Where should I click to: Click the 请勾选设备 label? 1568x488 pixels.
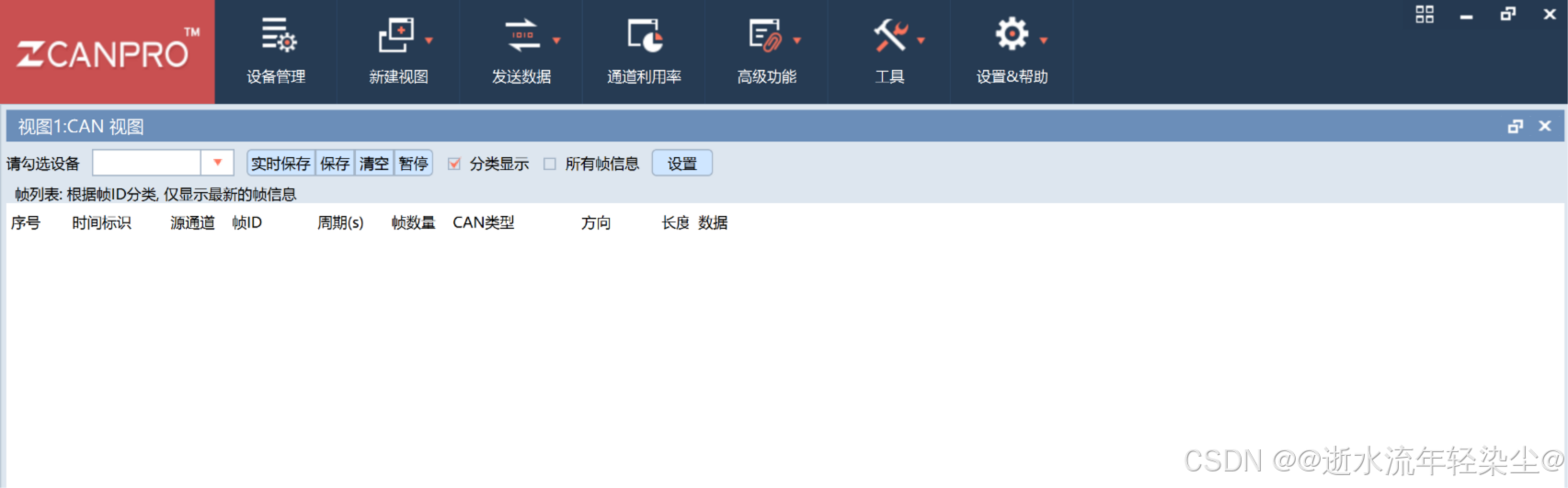pyautogui.click(x=43, y=164)
